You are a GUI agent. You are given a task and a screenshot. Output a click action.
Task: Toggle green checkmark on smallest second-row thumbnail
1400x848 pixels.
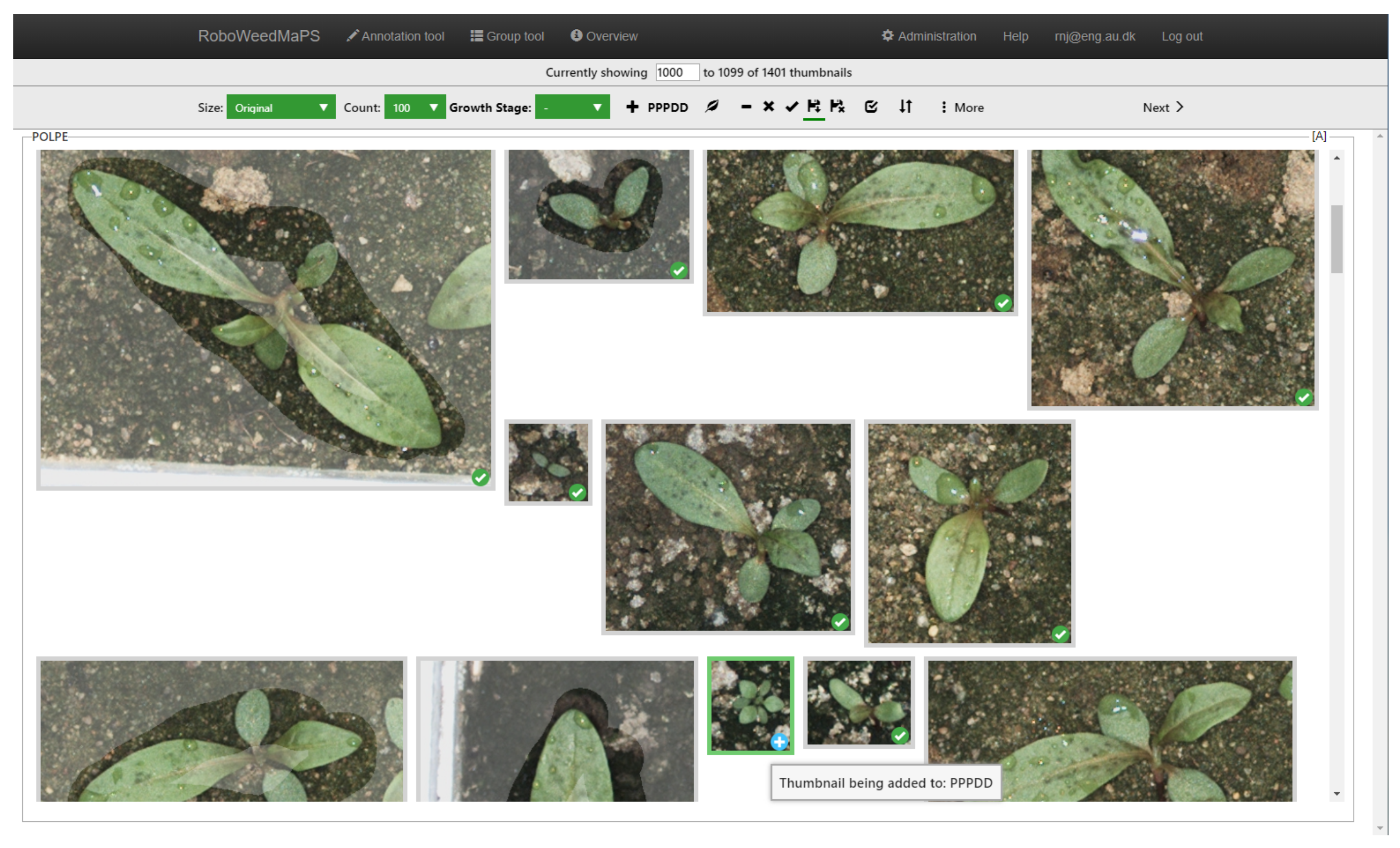coord(577,492)
